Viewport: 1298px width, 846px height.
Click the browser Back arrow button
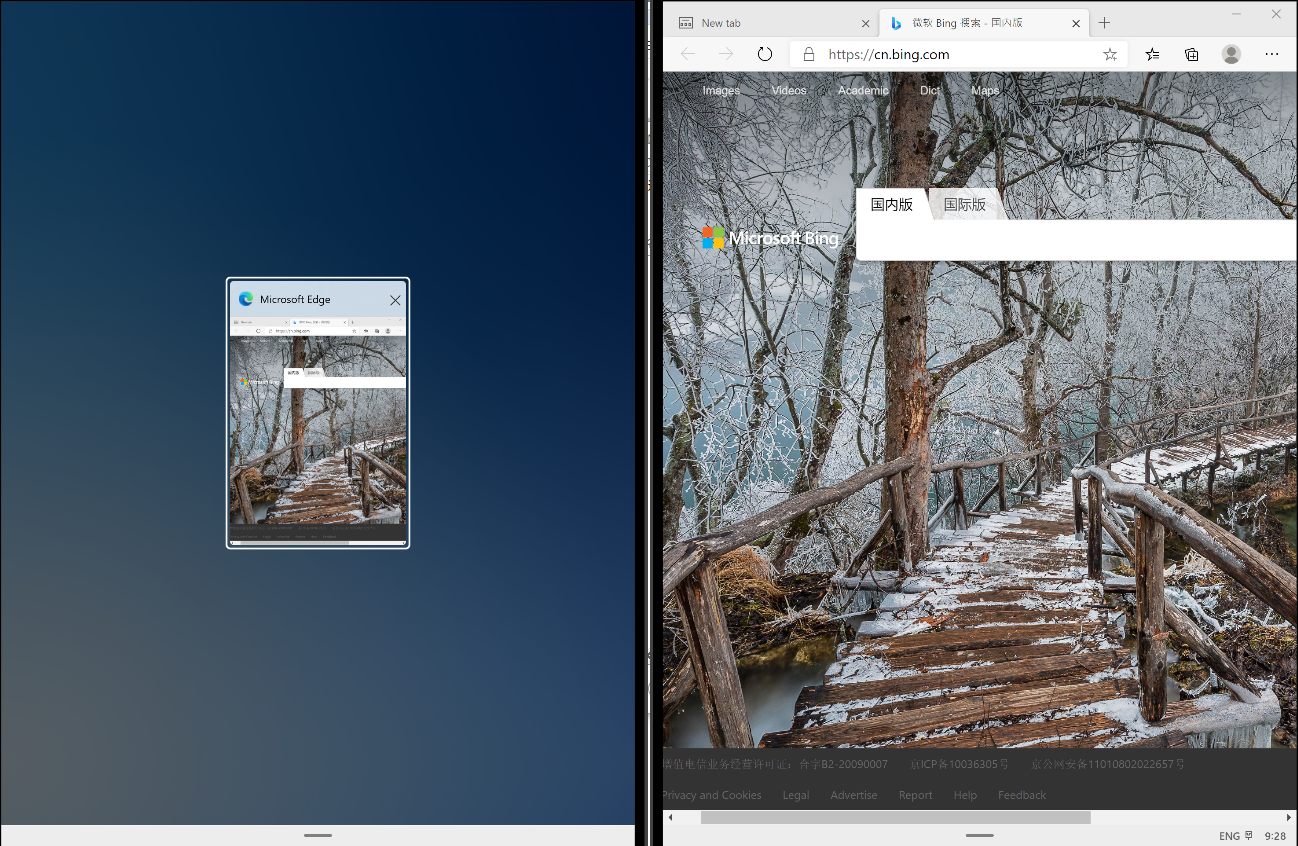[x=687, y=54]
